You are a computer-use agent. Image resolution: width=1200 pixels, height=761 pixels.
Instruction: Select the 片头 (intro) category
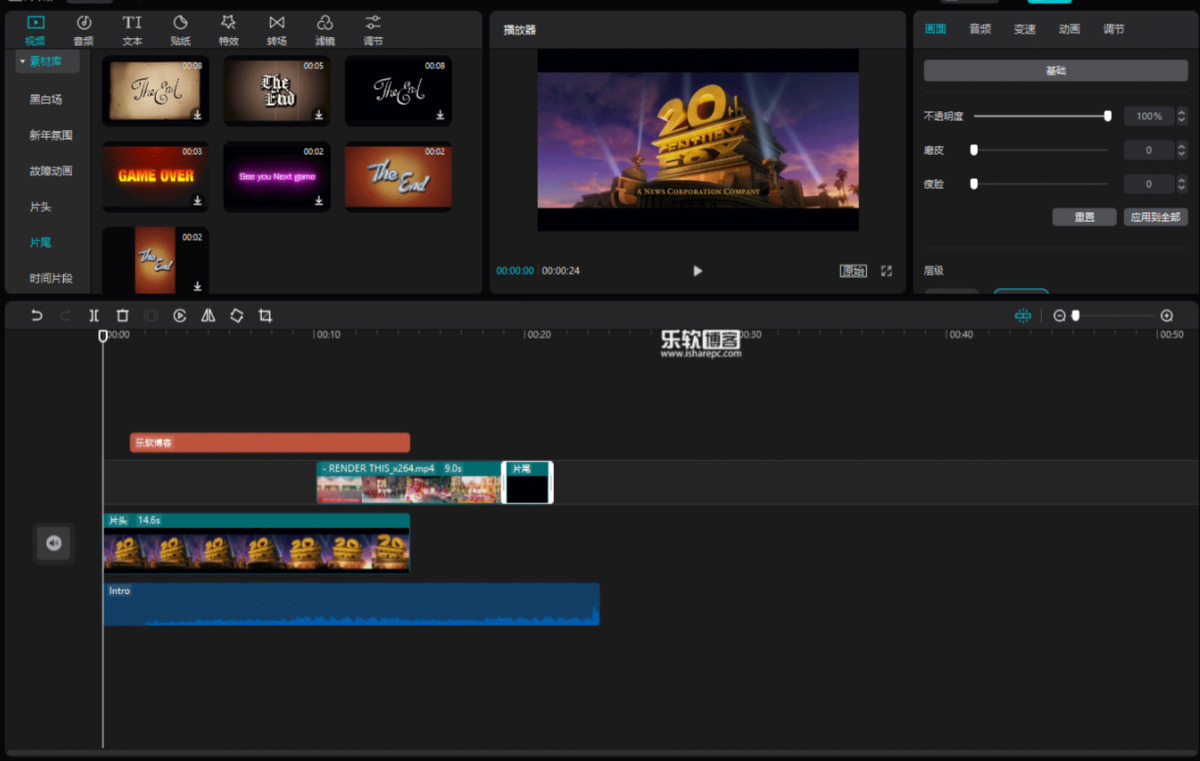coord(40,207)
